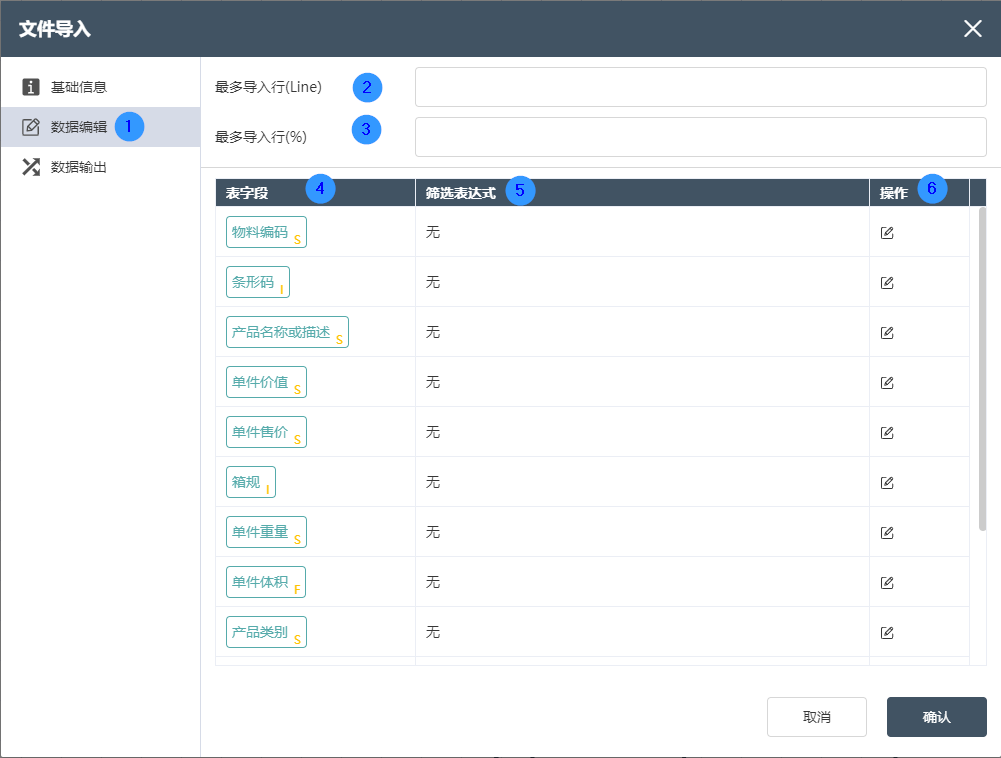1001x758 pixels.
Task: Open edit action for 单件体积 row
Action: coord(887,583)
